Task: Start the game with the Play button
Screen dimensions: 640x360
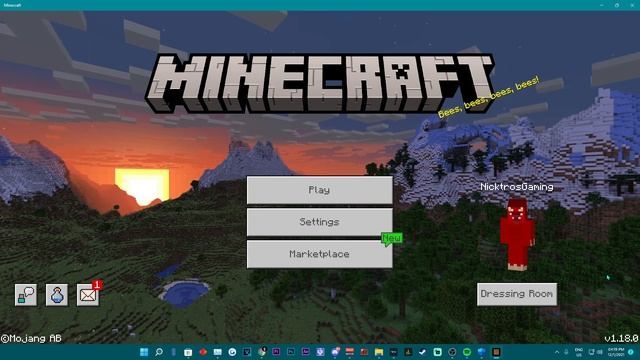Action: click(x=319, y=190)
